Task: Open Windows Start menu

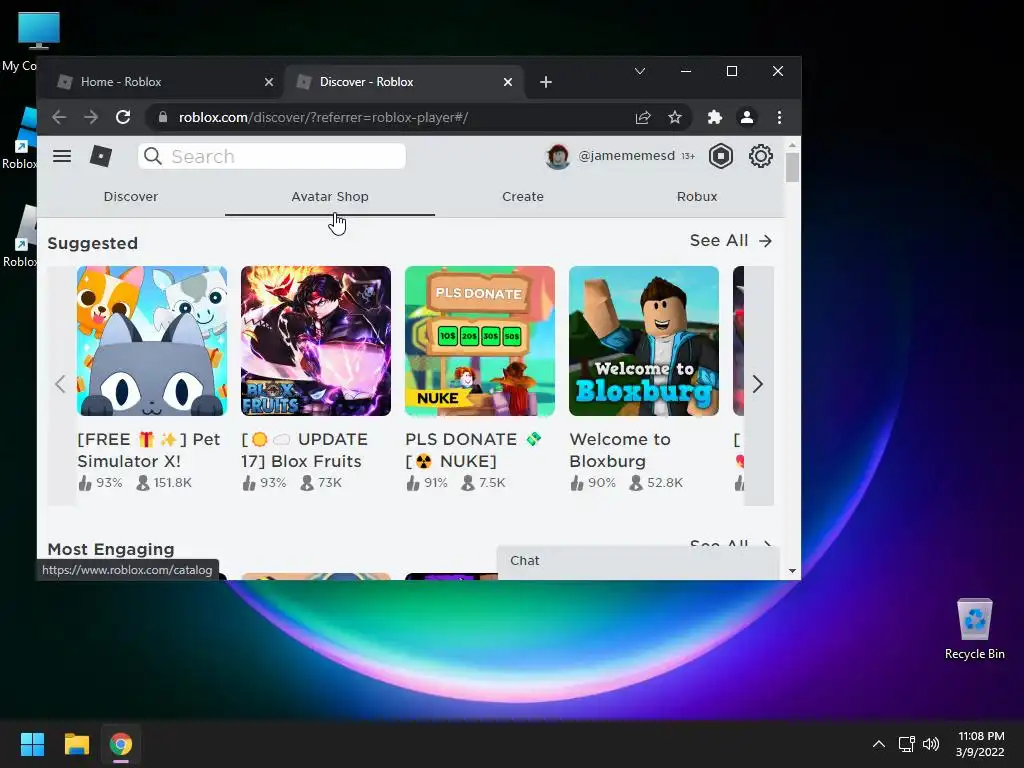Action: point(32,744)
